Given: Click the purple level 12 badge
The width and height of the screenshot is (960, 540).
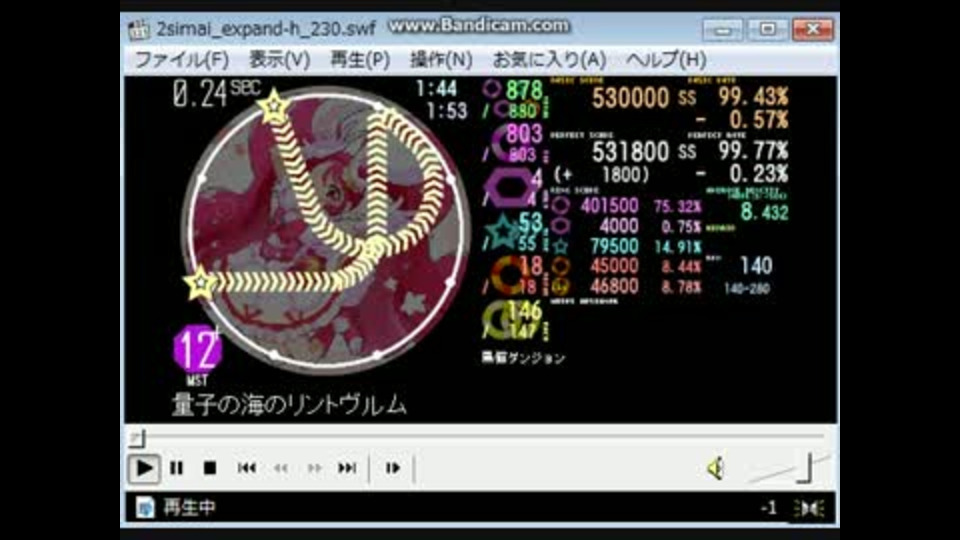Looking at the screenshot, I should point(197,349).
